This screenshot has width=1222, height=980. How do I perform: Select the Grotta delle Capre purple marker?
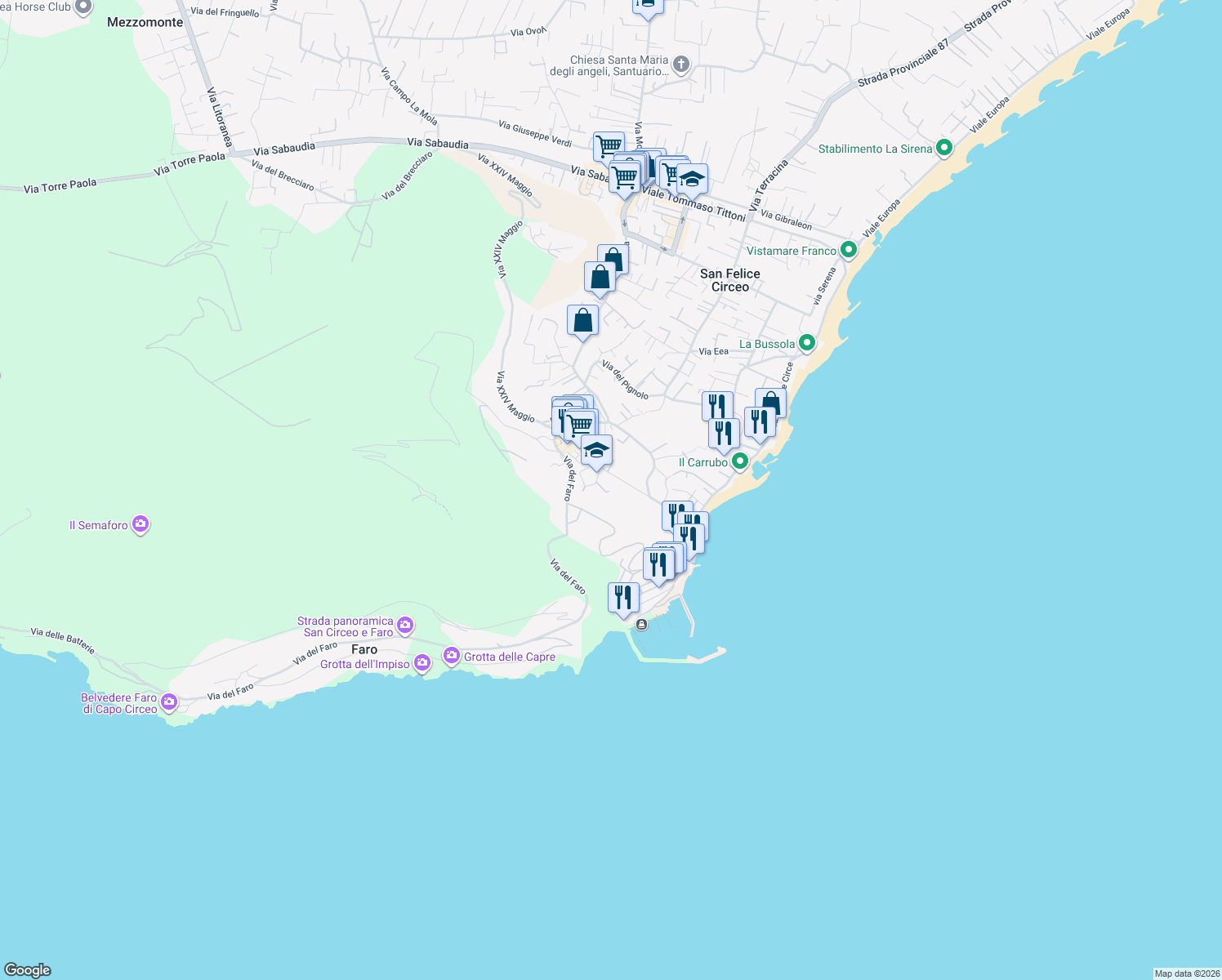click(x=451, y=656)
